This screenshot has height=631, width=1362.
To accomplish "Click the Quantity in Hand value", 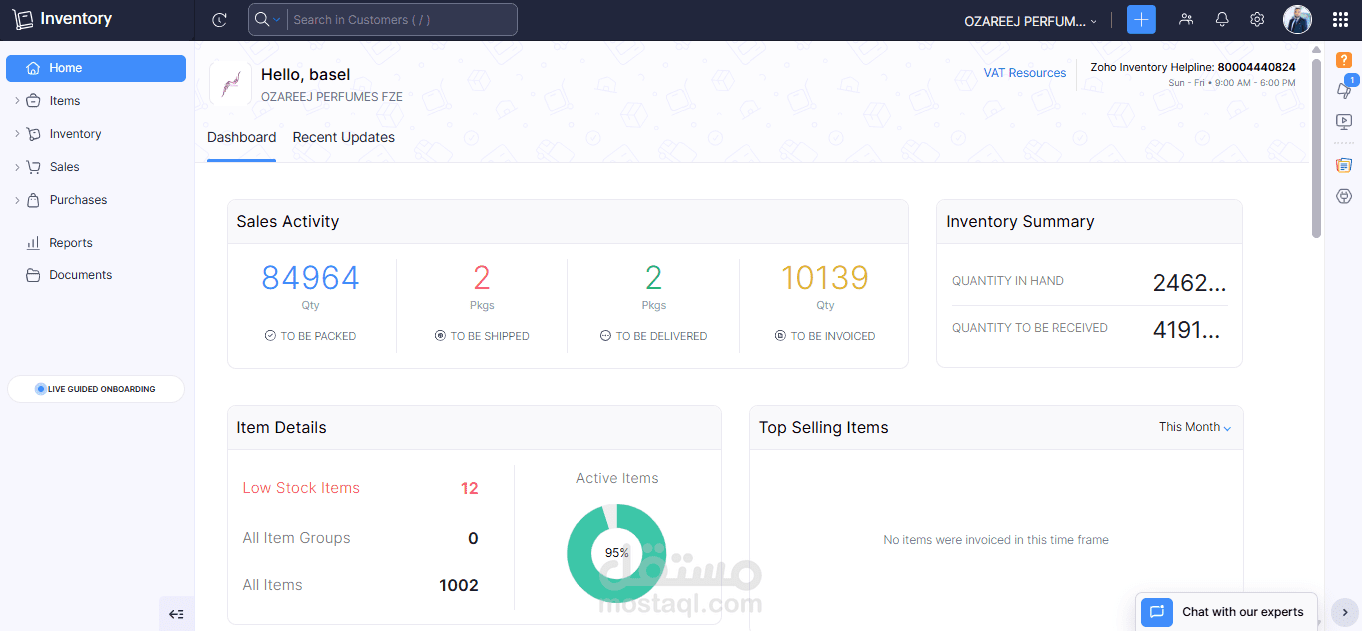I will tap(1189, 283).
